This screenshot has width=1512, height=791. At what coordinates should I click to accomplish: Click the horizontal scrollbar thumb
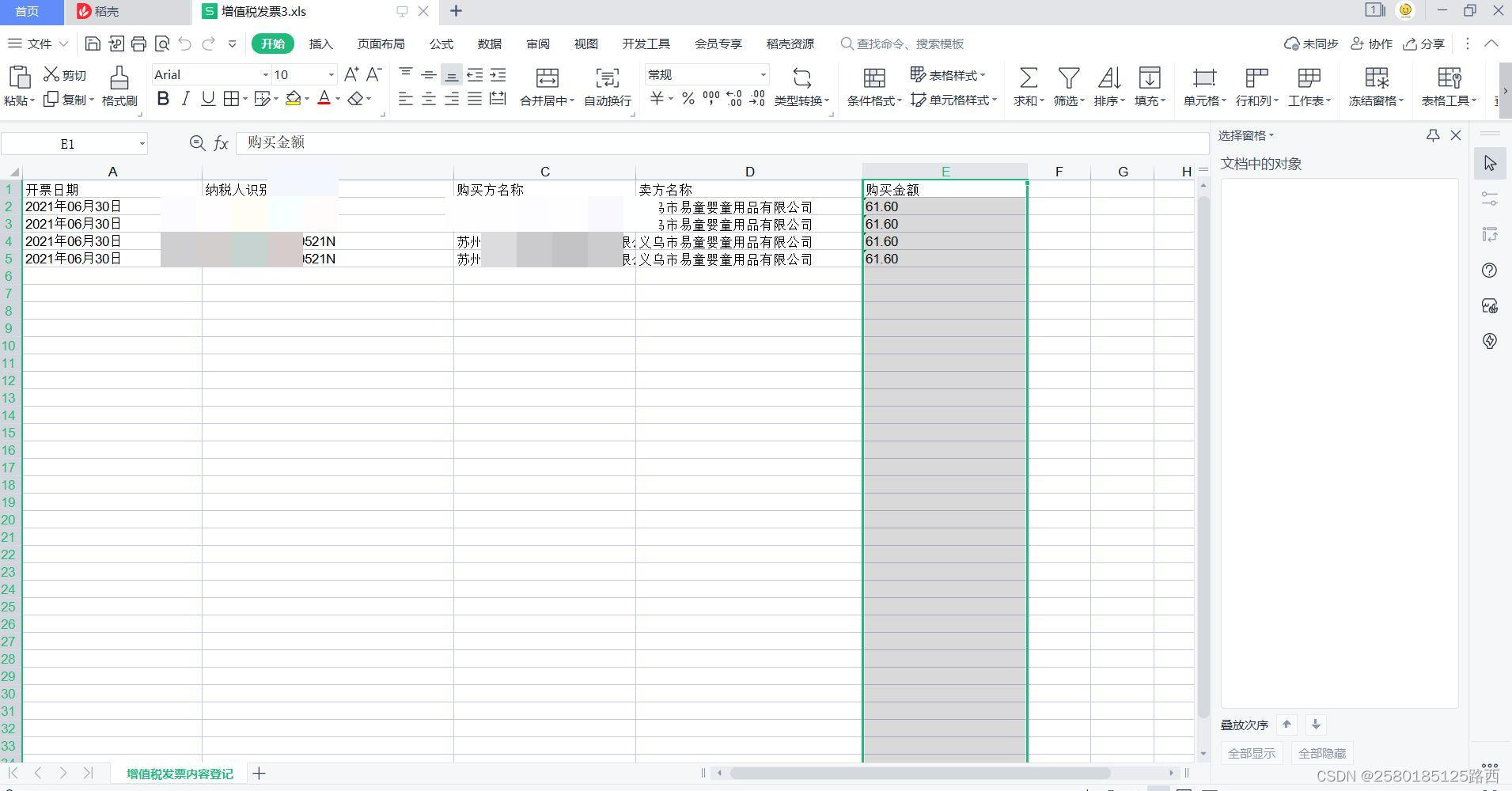(x=919, y=773)
